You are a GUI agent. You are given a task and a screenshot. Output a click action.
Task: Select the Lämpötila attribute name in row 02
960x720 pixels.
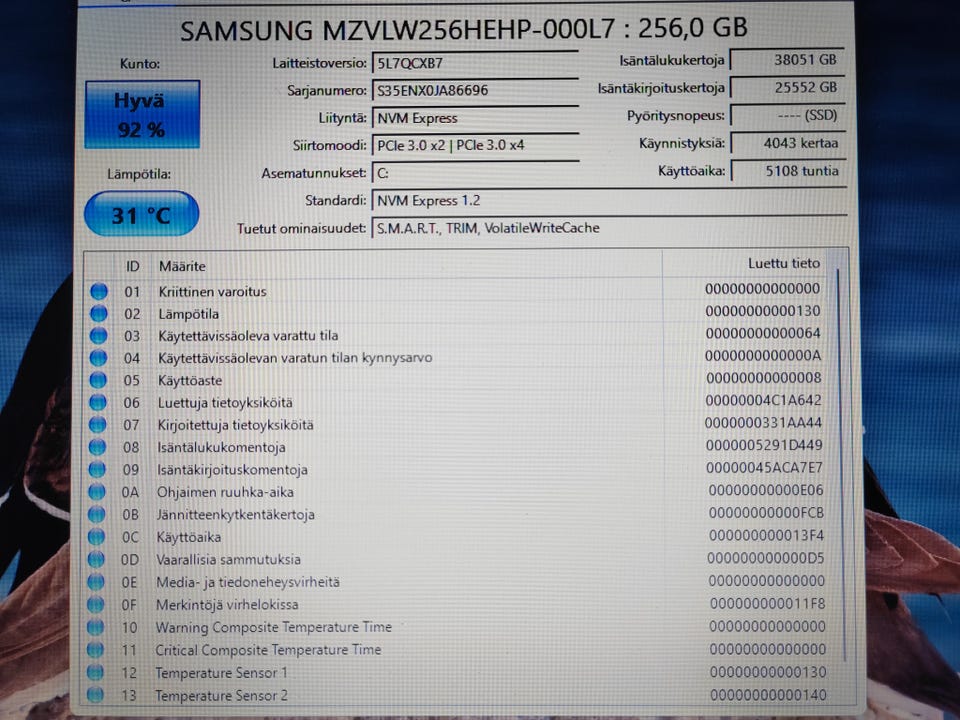189,314
